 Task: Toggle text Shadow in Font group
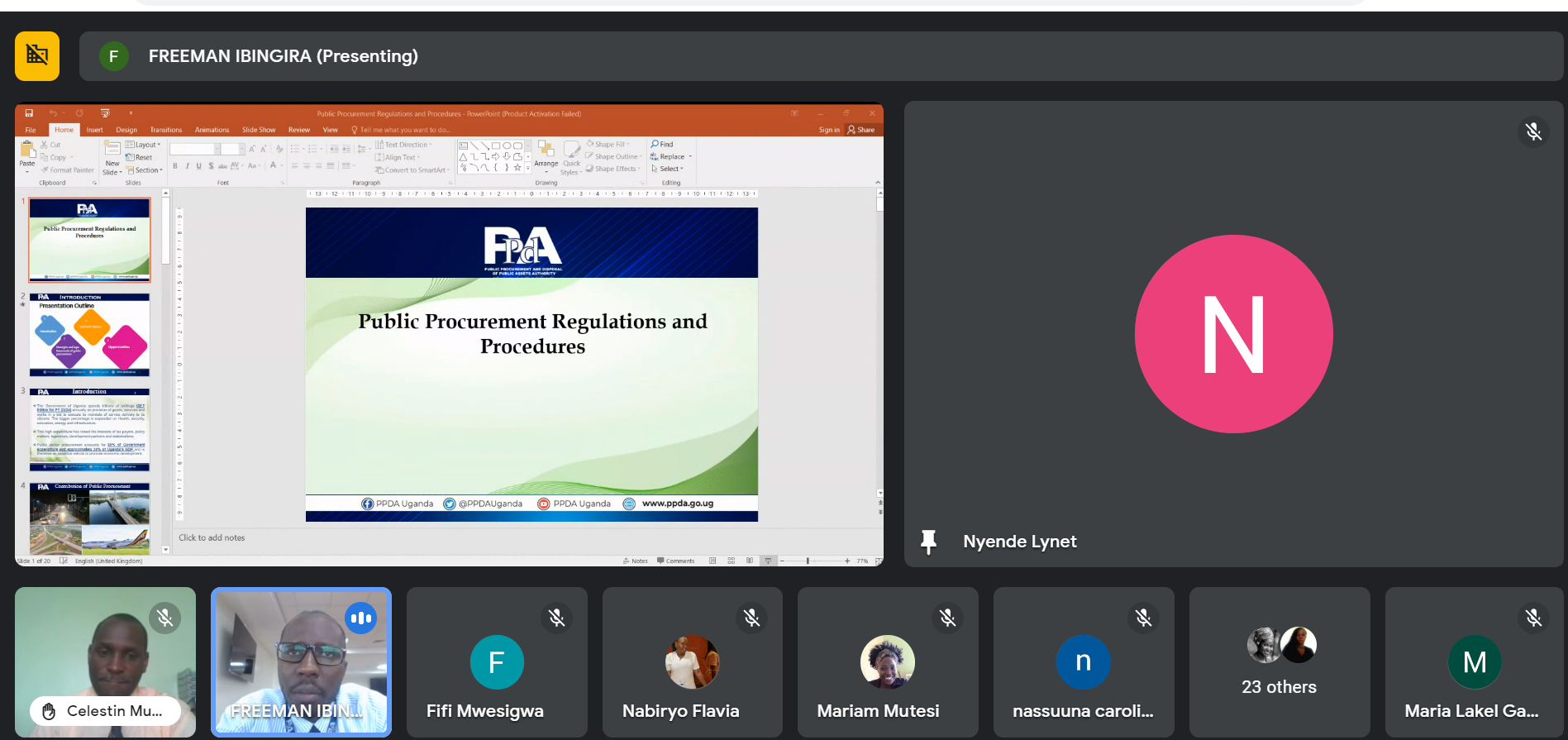point(211,165)
